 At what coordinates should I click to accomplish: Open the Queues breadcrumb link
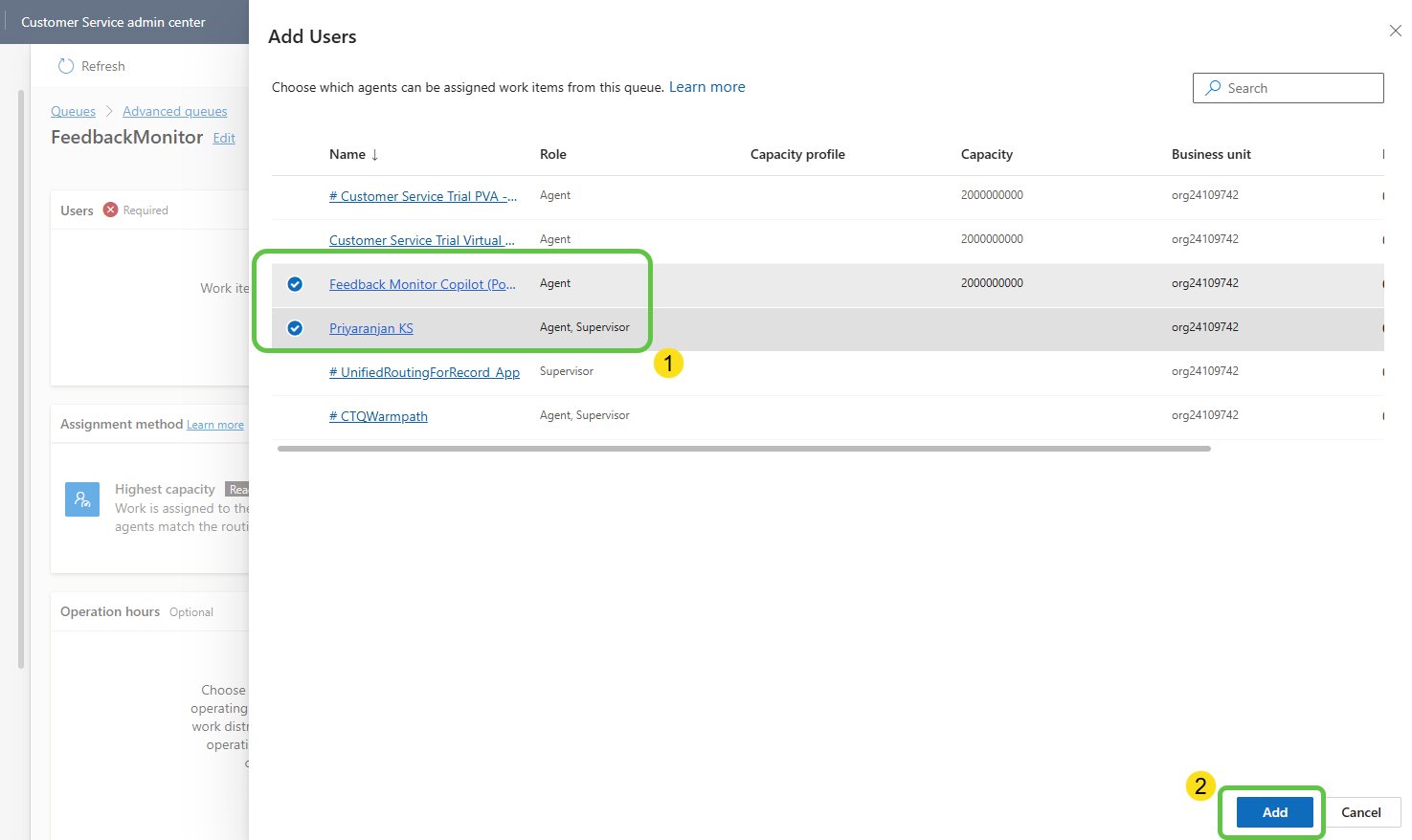[x=73, y=112]
